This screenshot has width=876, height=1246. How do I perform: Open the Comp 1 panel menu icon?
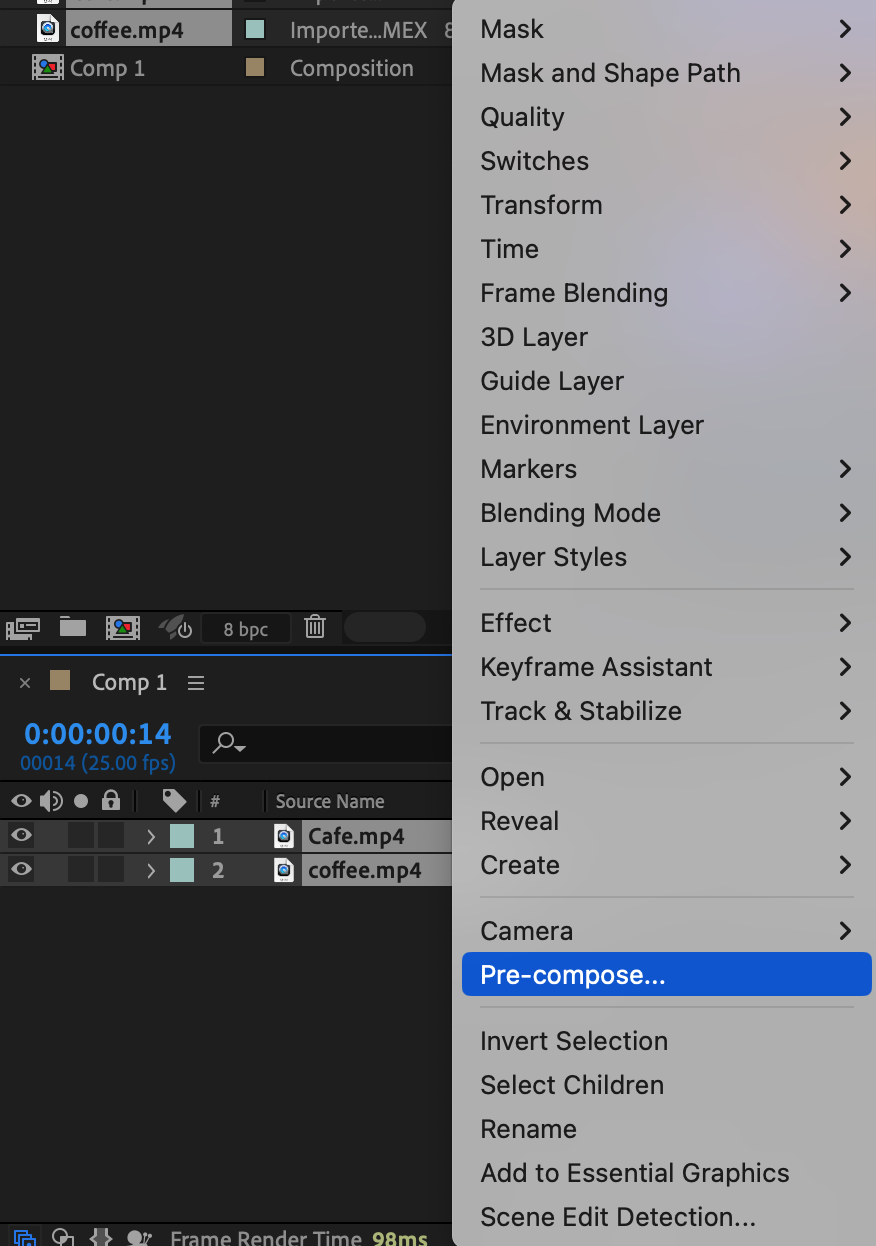(x=196, y=683)
